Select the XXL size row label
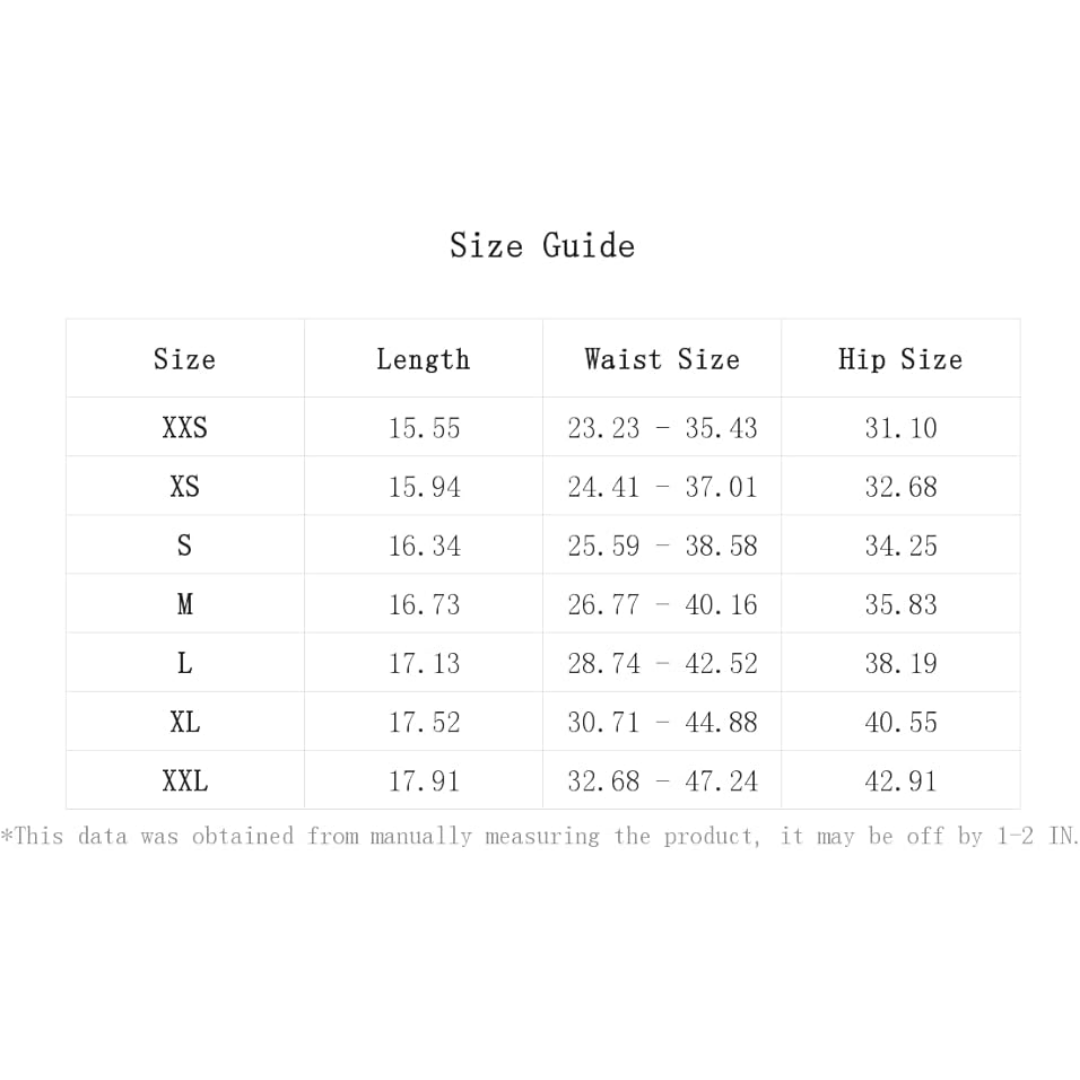 pos(184,781)
